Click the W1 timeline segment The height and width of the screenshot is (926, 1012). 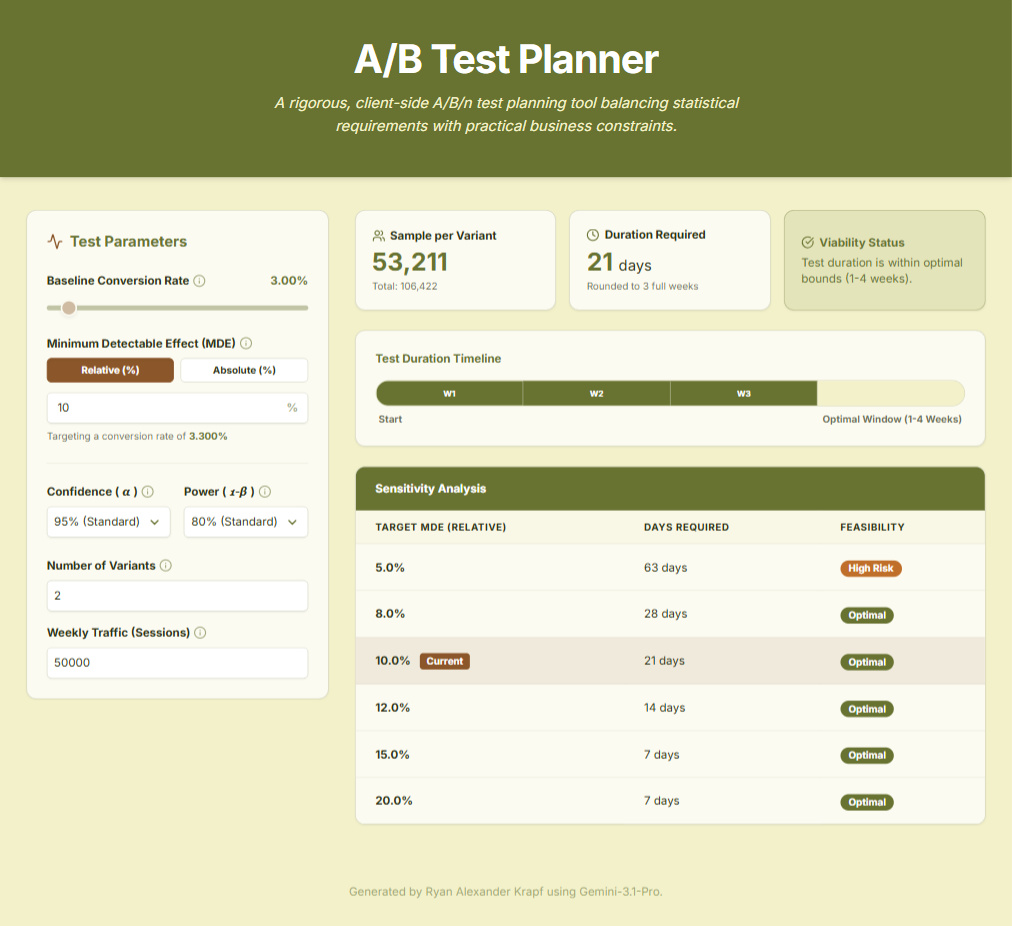click(449, 394)
